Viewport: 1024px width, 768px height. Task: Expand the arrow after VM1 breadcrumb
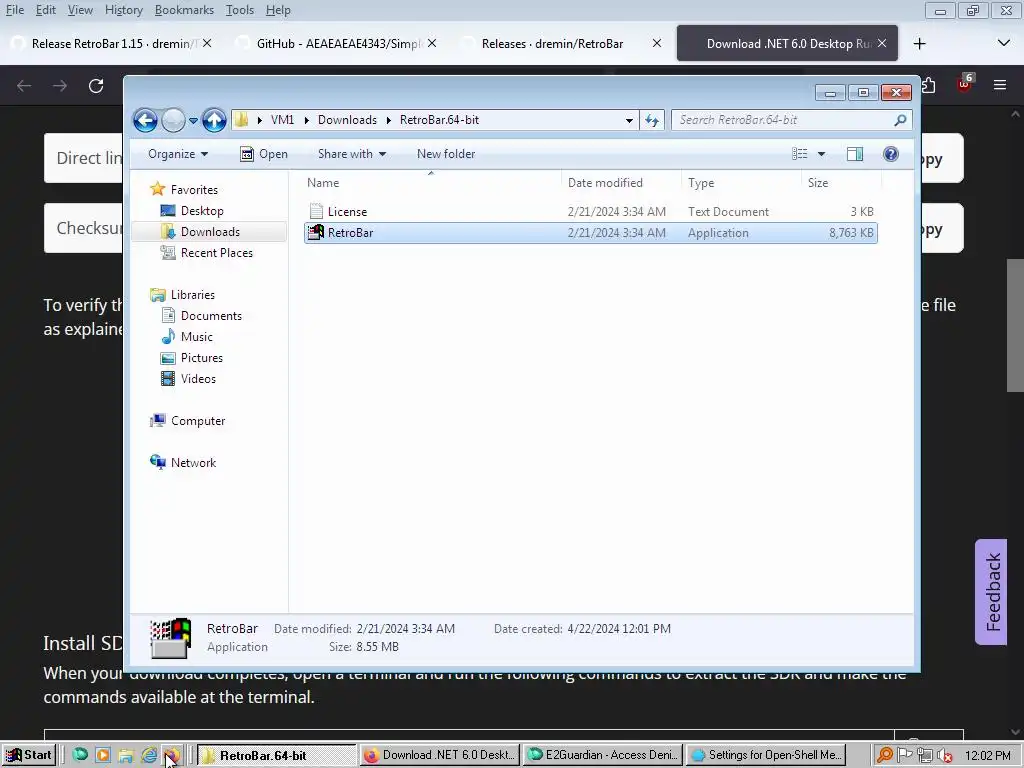click(306, 120)
